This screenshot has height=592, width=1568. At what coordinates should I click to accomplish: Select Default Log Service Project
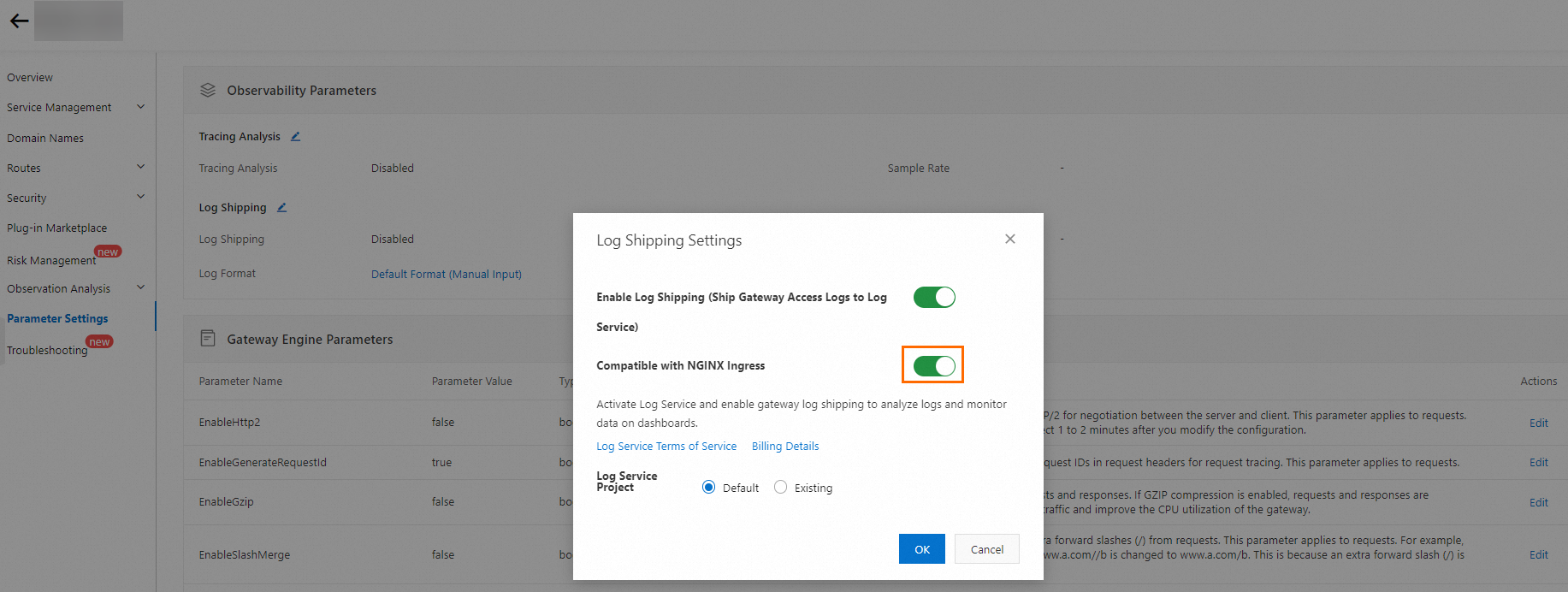coord(708,488)
